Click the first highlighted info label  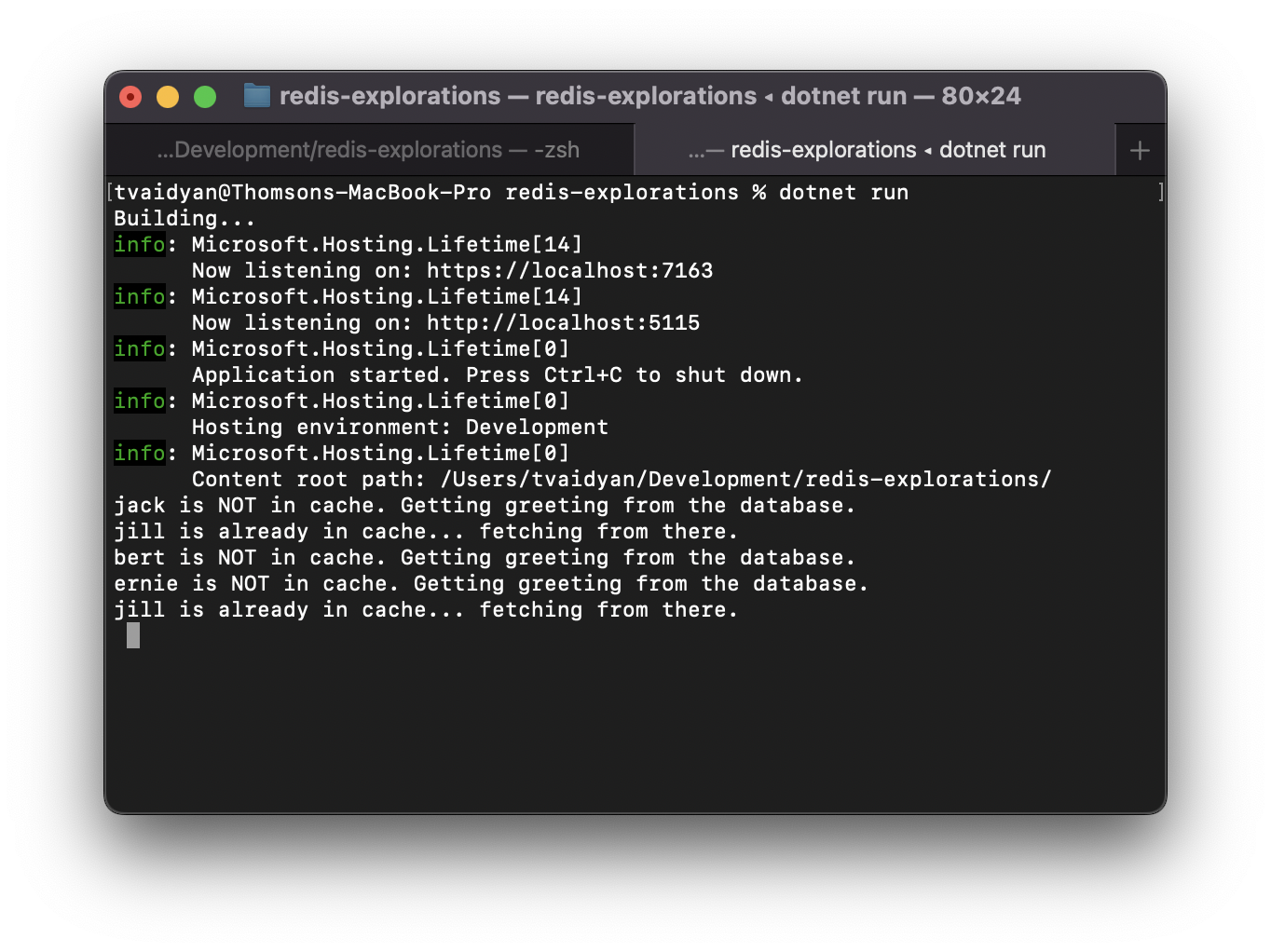coord(140,244)
